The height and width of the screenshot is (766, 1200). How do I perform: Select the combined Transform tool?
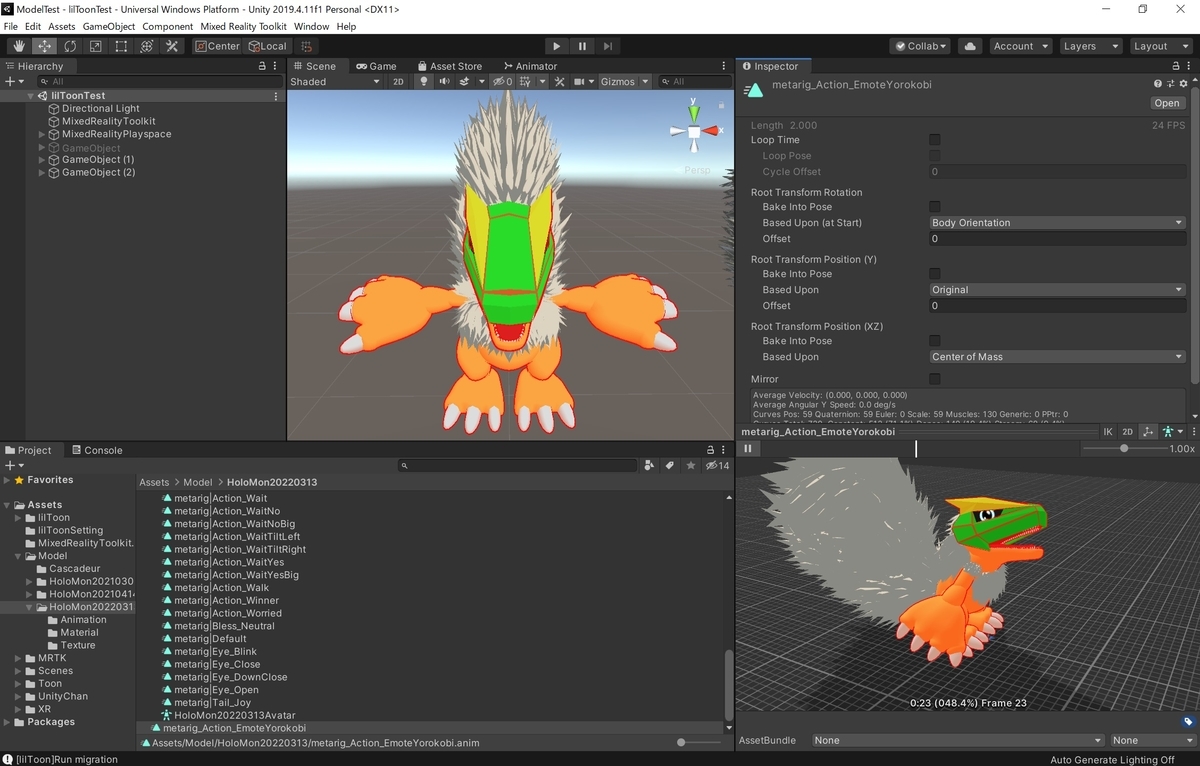point(146,46)
